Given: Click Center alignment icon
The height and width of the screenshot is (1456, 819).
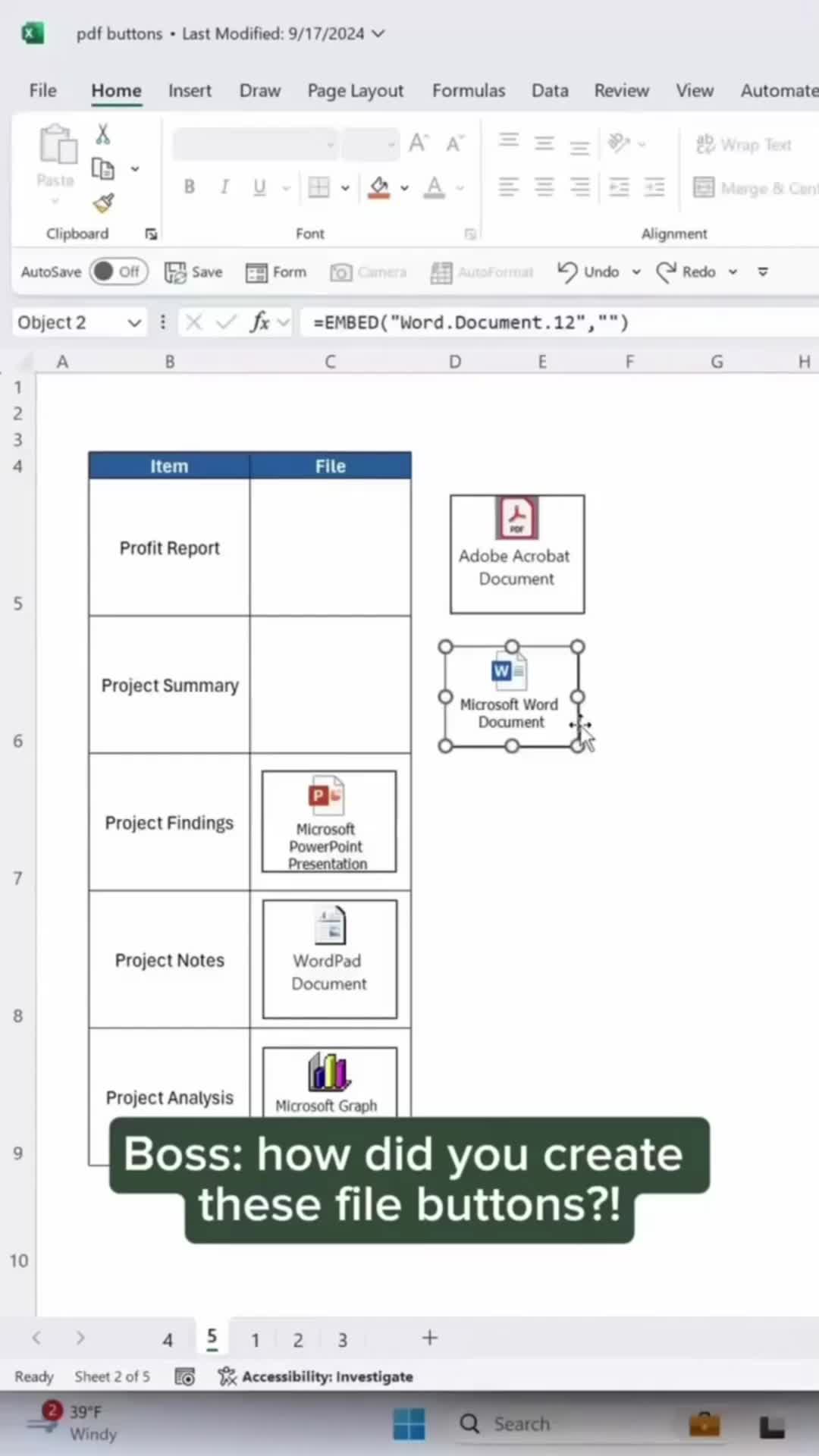Looking at the screenshot, I should [544, 187].
